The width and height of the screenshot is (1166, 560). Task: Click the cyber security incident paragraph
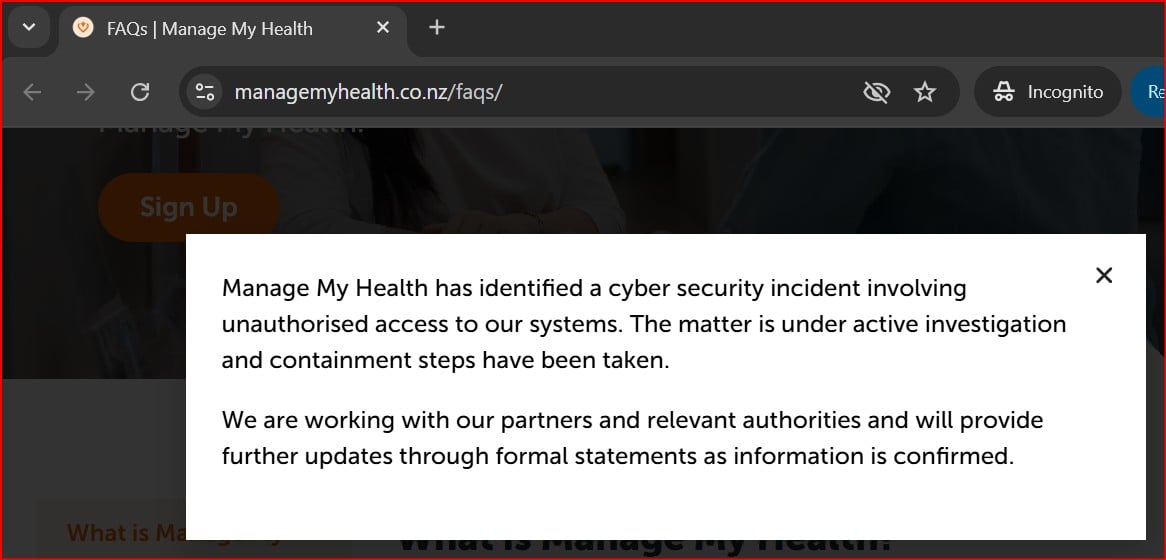[x=644, y=324]
